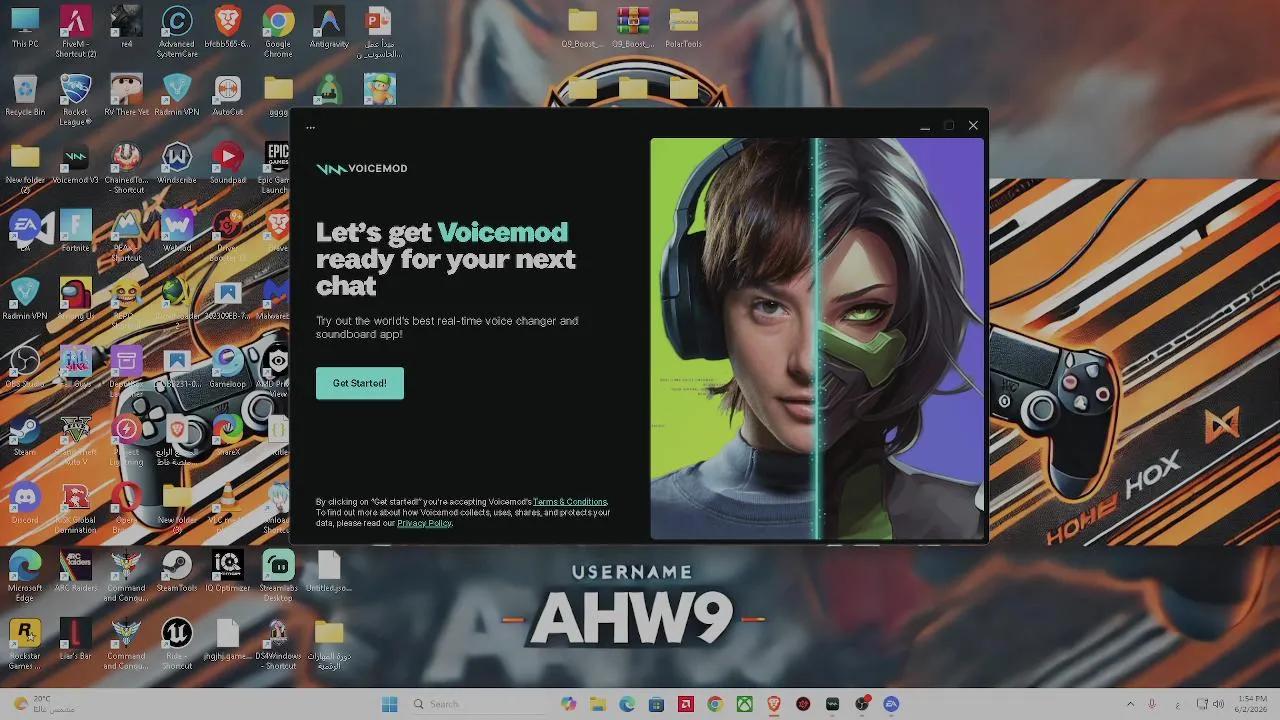Select the Ride Shortcut Unreal icon
This screenshot has width=1280, height=720.
click(x=177, y=643)
